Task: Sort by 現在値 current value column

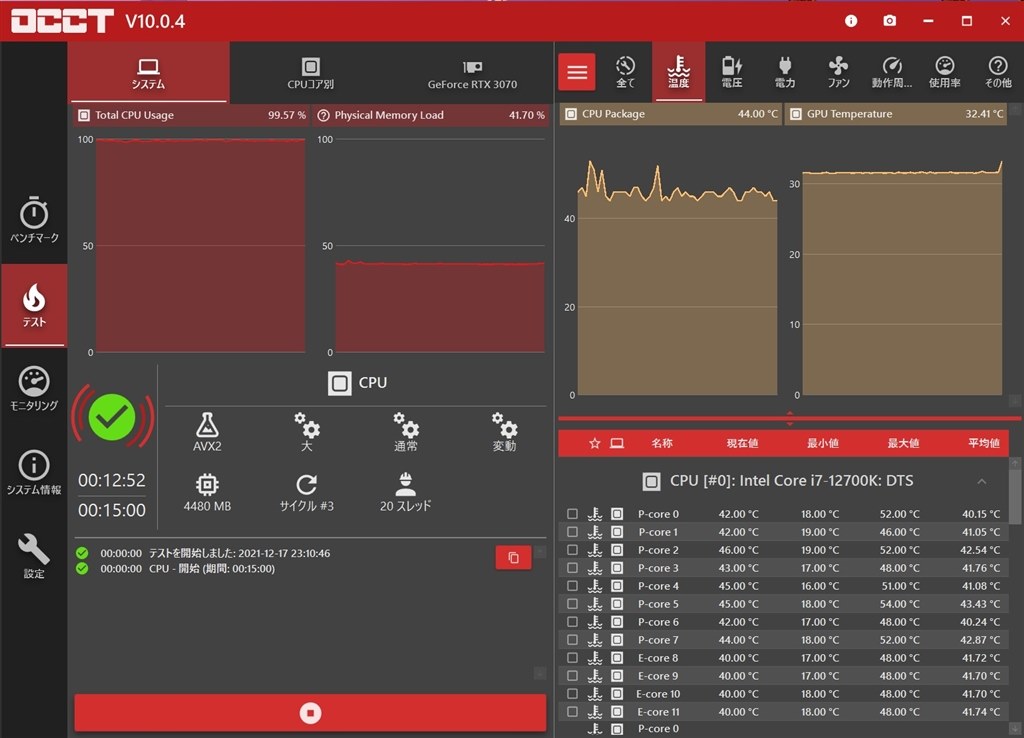Action: pyautogui.click(x=743, y=443)
